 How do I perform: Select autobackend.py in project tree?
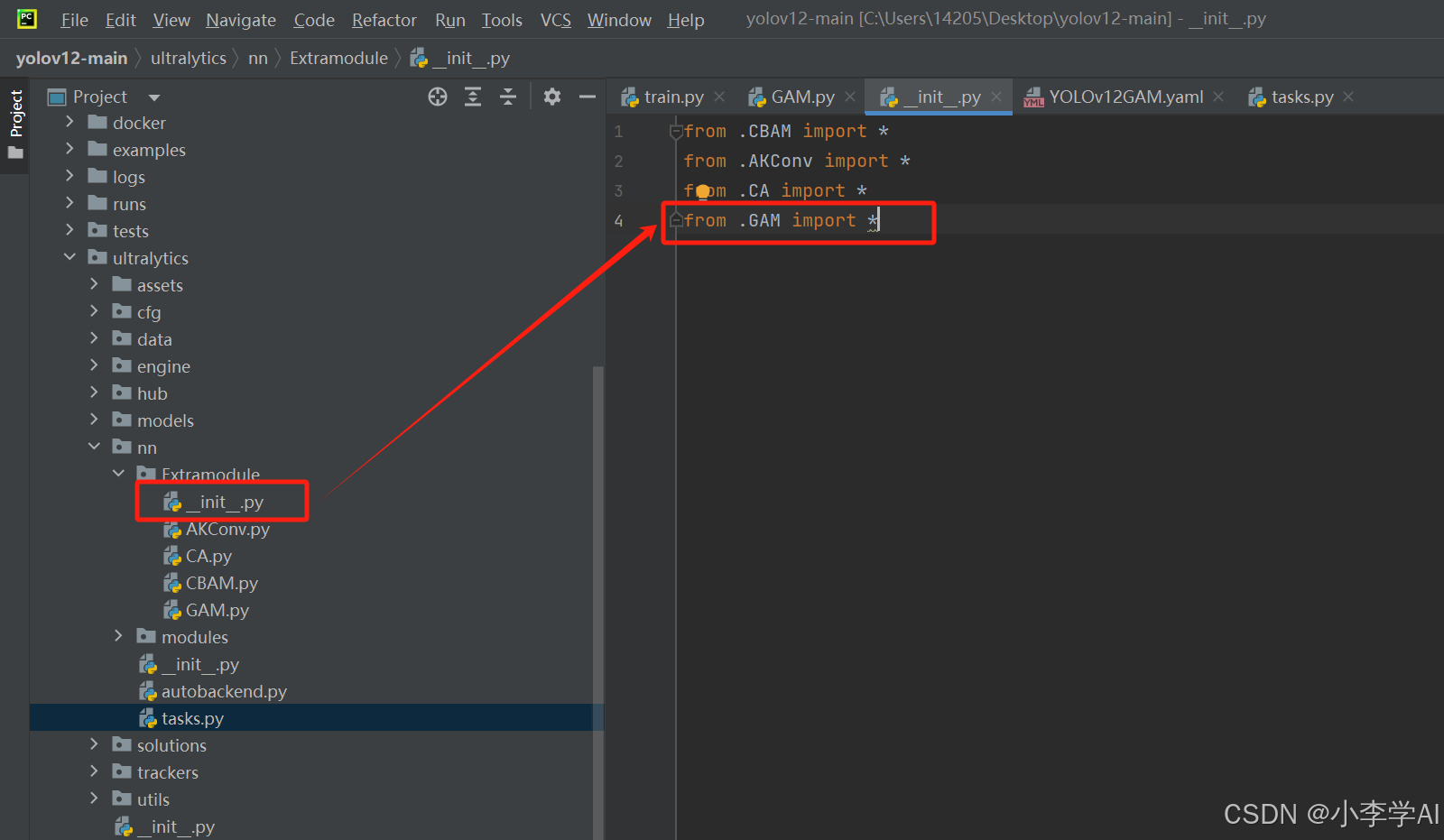213,691
